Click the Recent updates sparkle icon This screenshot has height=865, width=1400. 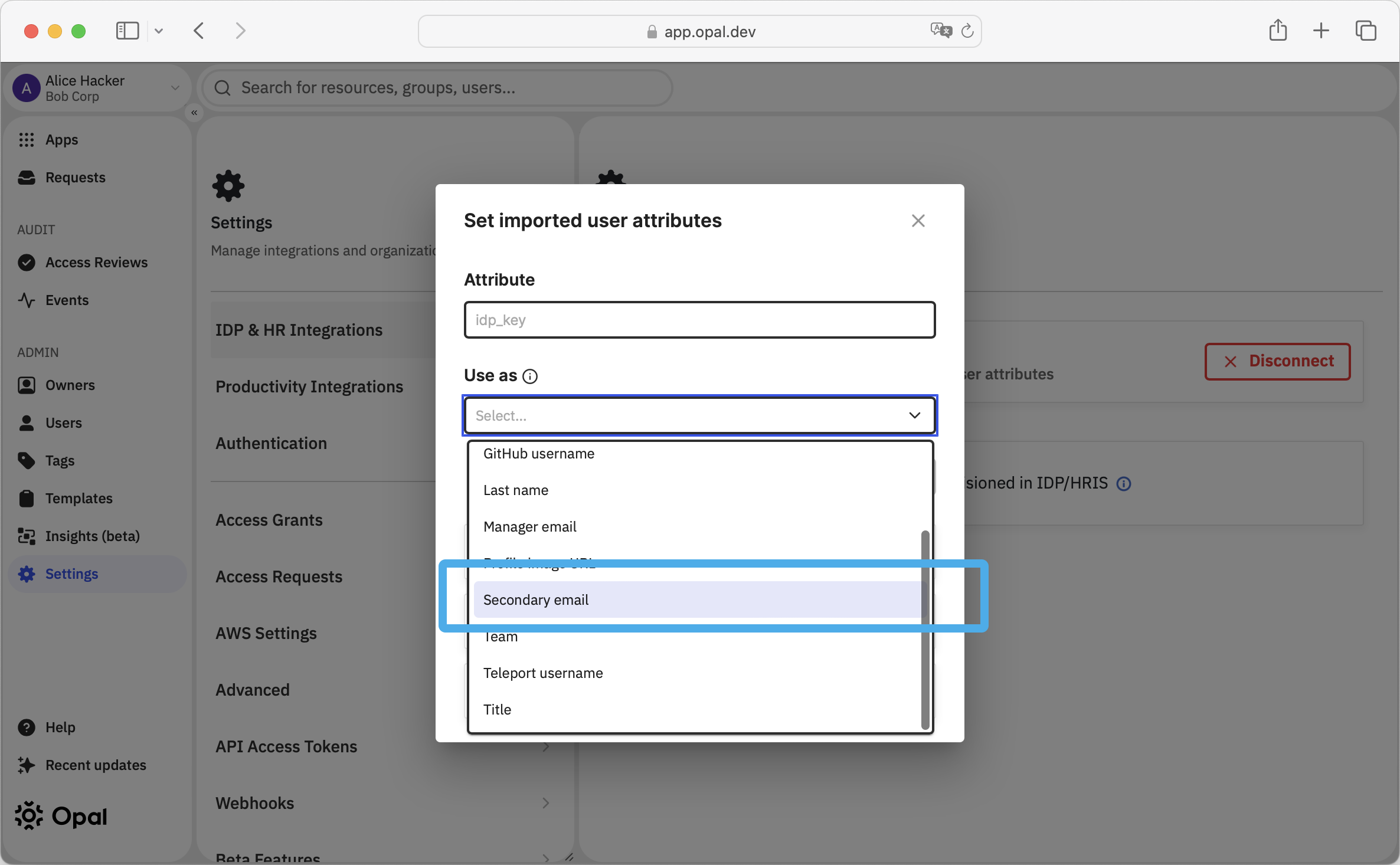pyautogui.click(x=27, y=765)
